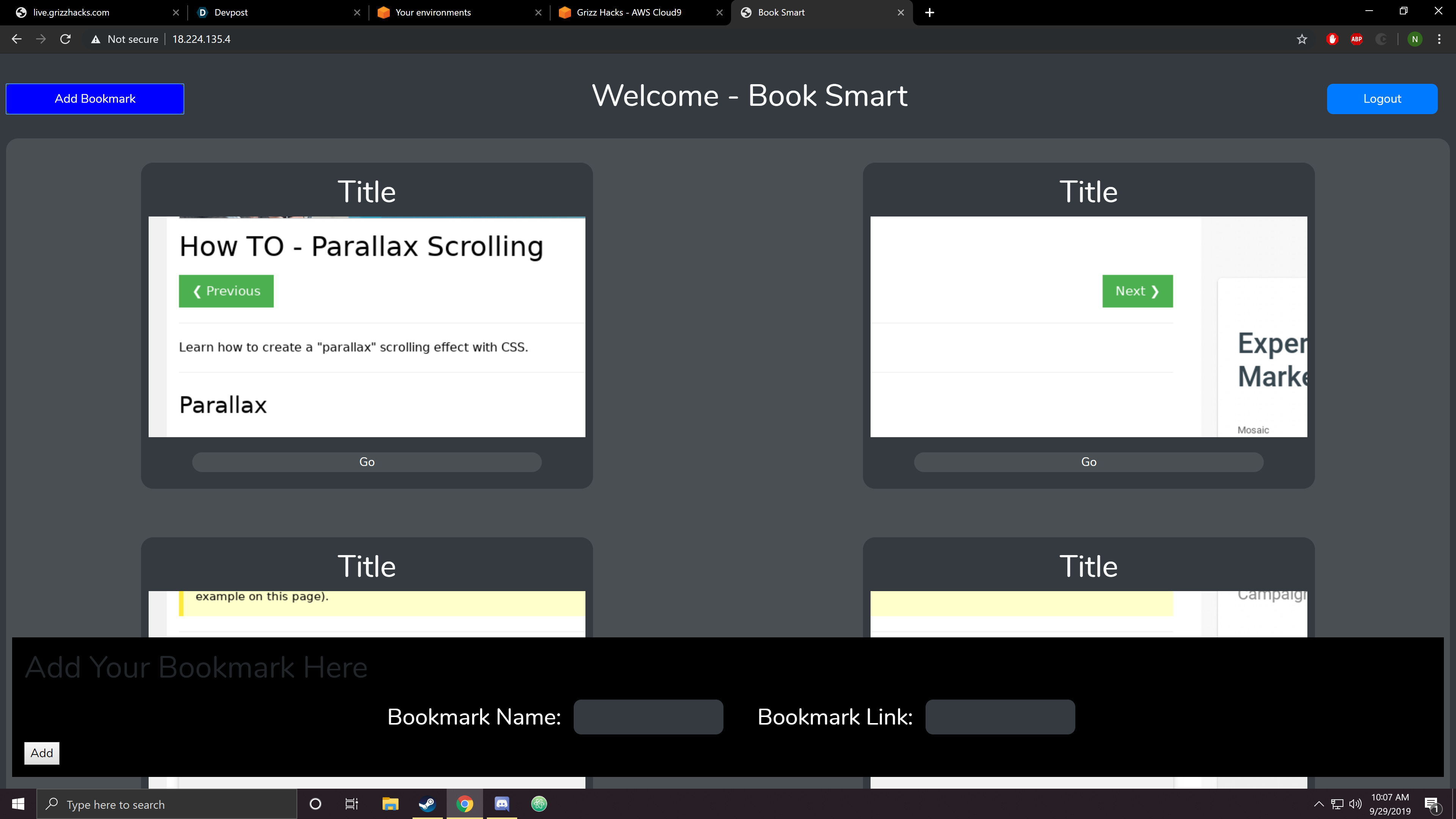Click the Task View taskbar icon
This screenshot has width=1456, height=819.
pyautogui.click(x=351, y=804)
